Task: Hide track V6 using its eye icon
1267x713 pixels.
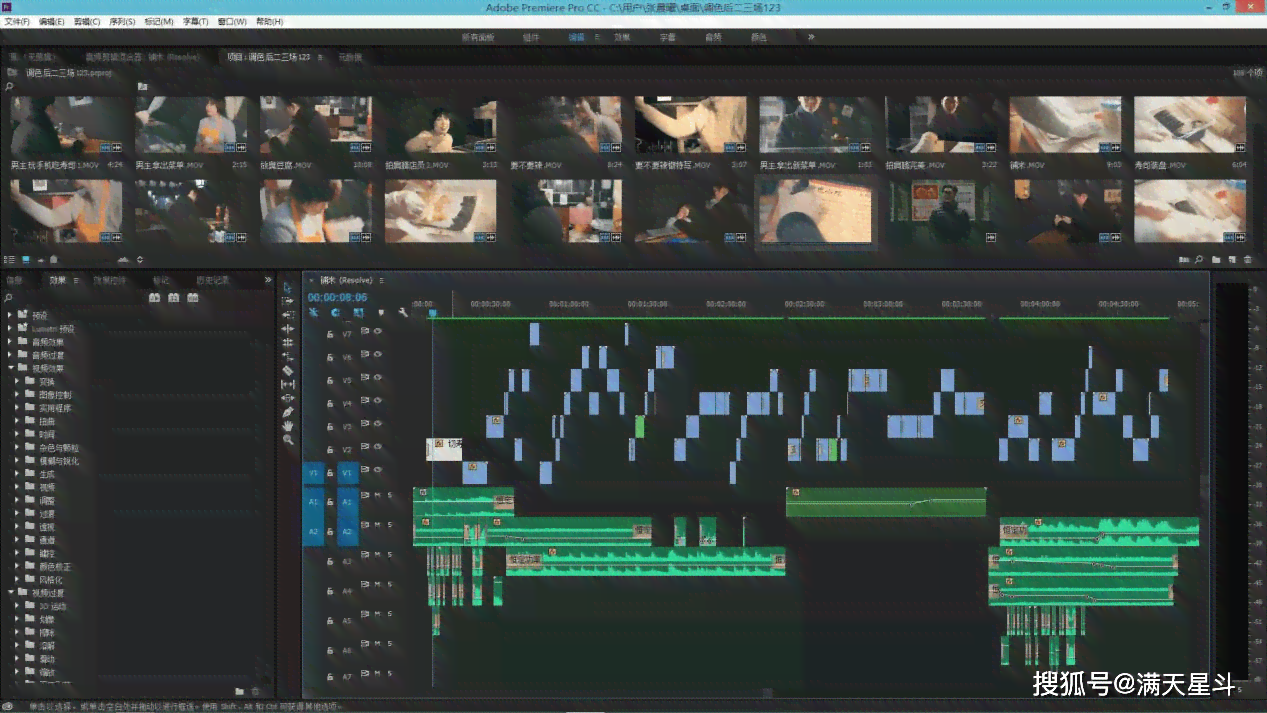Action: 378,355
